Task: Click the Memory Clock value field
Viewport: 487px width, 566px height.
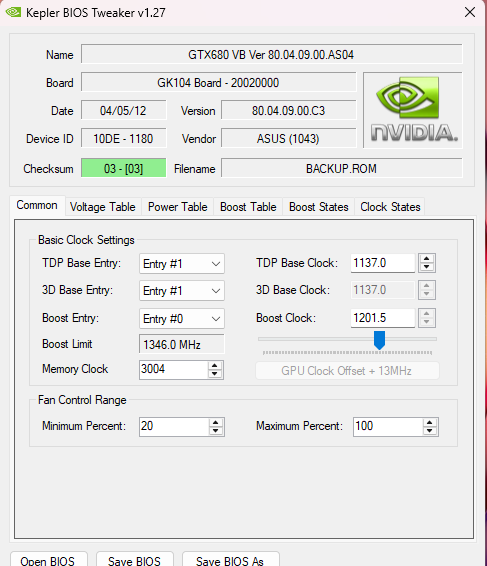Action: click(173, 370)
